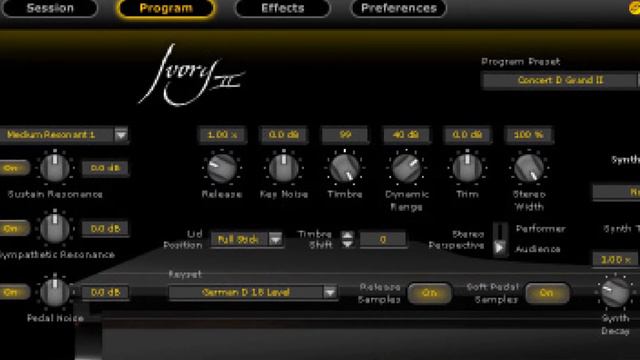
Task: Click the Key Noise knob
Action: [x=284, y=168]
